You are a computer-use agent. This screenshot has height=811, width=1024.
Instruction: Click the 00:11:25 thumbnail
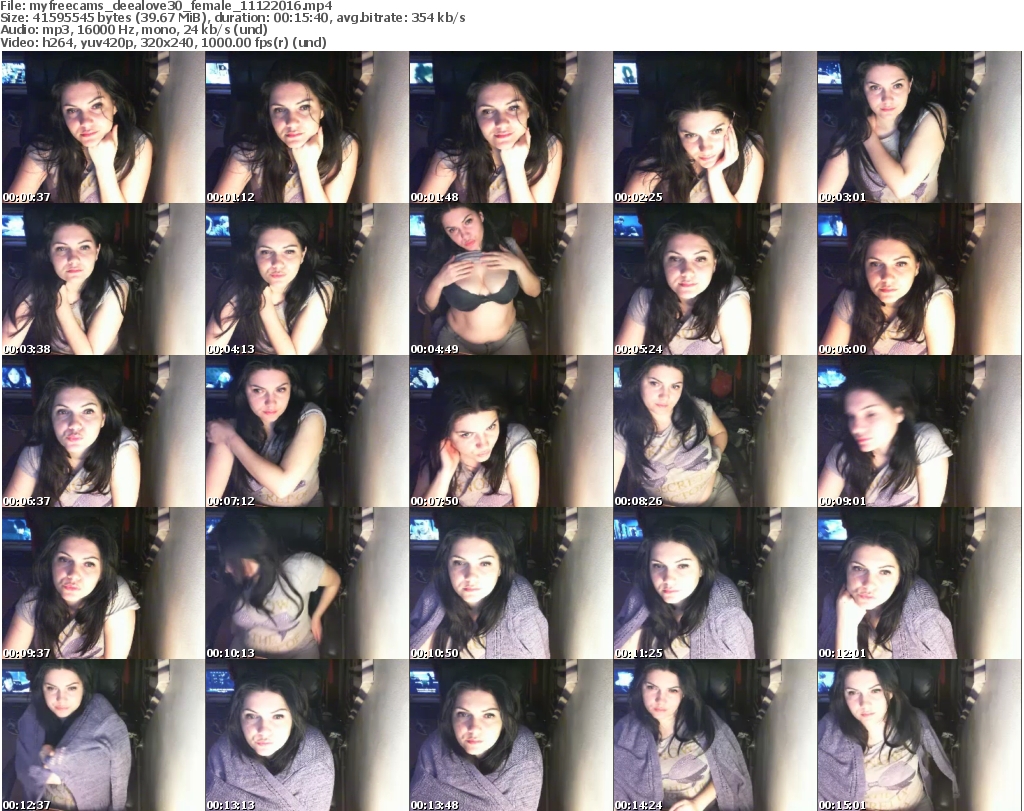tap(714, 584)
